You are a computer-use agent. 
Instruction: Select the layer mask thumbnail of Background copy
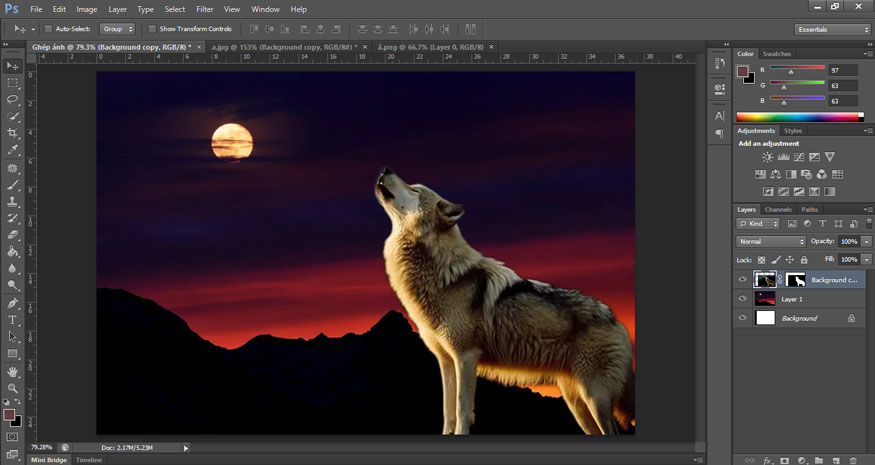[x=796, y=280]
